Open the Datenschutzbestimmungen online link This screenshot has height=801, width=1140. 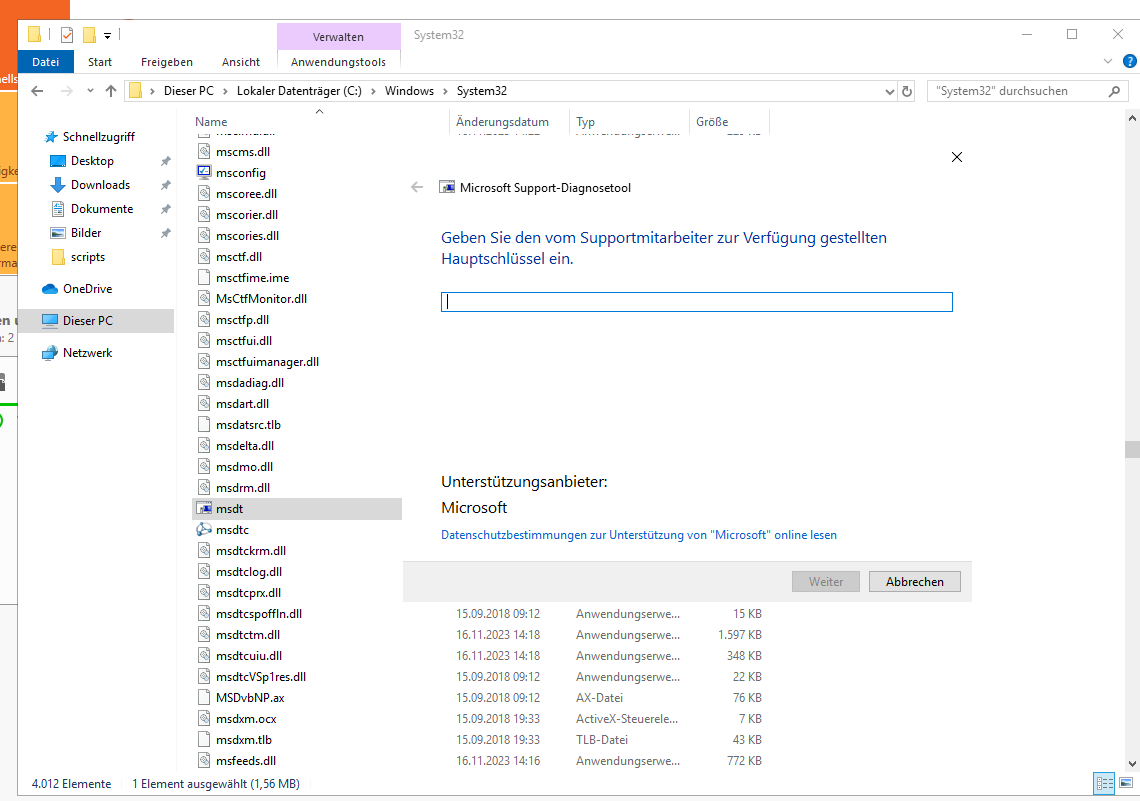coord(638,535)
